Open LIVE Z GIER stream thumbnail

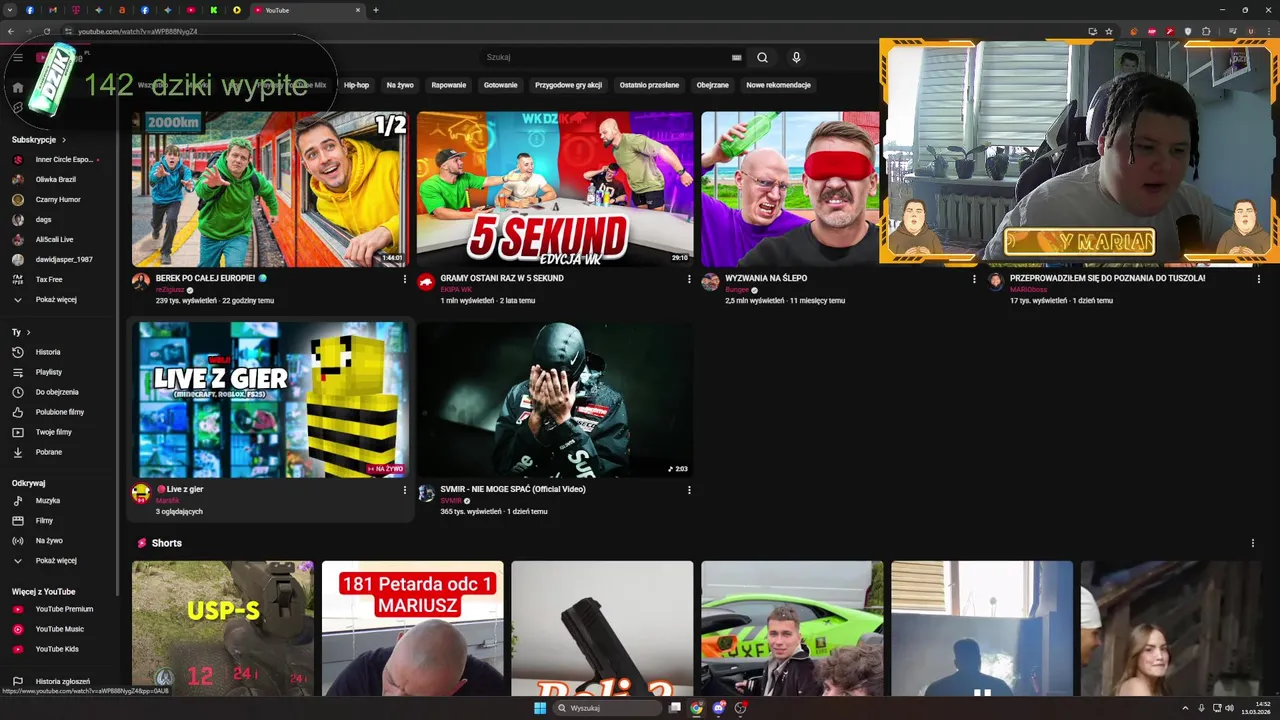(x=270, y=400)
